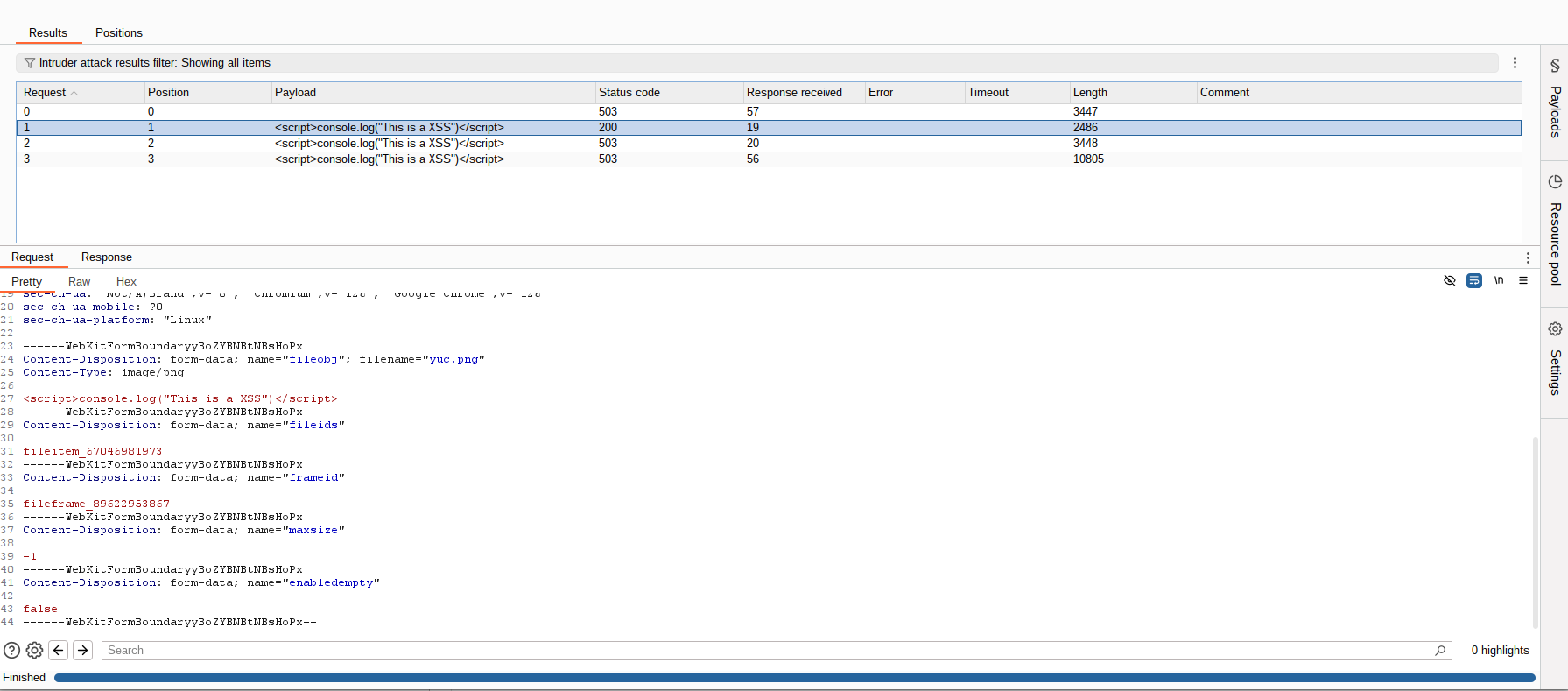Open message viewer kebab menu

coord(1528,258)
